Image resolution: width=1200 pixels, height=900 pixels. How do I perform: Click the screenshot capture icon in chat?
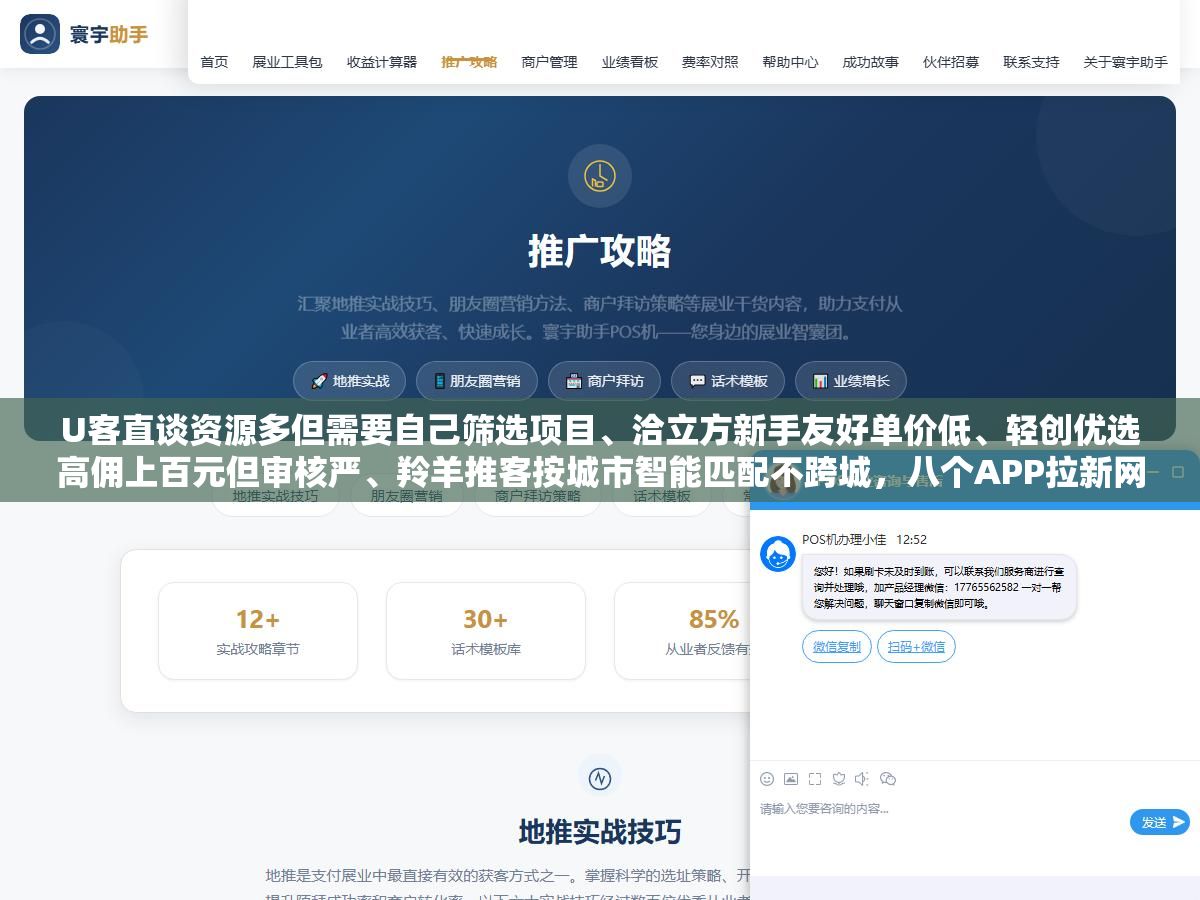pyautogui.click(x=815, y=779)
